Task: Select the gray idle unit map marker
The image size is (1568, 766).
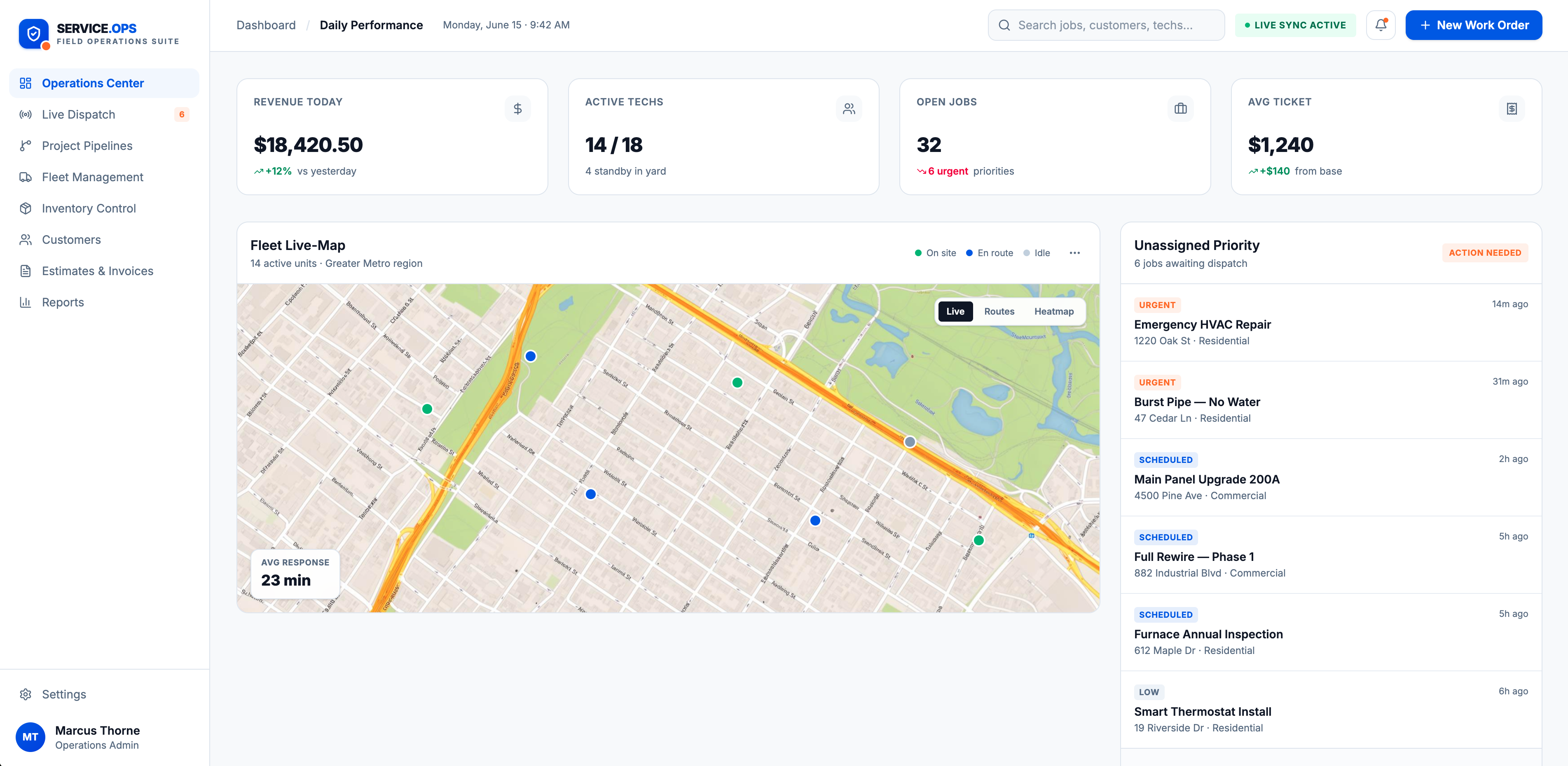Action: point(909,442)
